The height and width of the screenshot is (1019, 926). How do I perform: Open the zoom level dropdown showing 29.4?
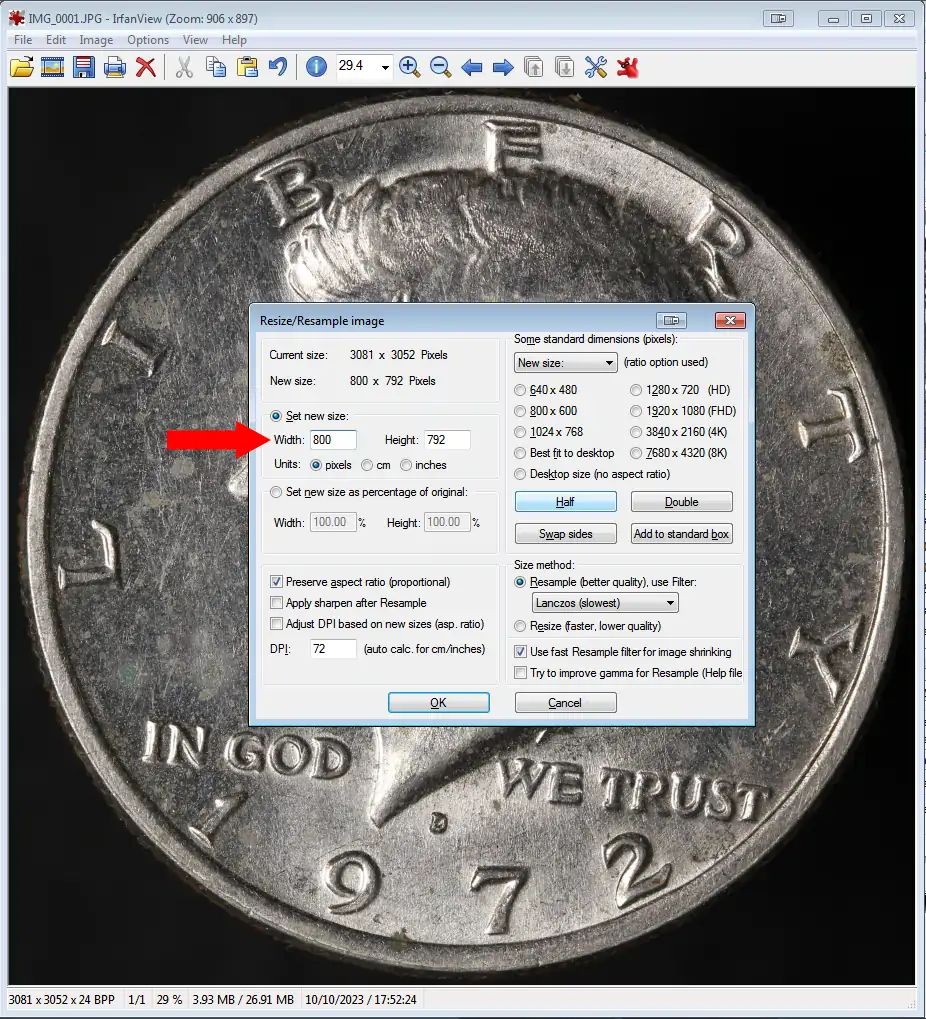coord(385,67)
